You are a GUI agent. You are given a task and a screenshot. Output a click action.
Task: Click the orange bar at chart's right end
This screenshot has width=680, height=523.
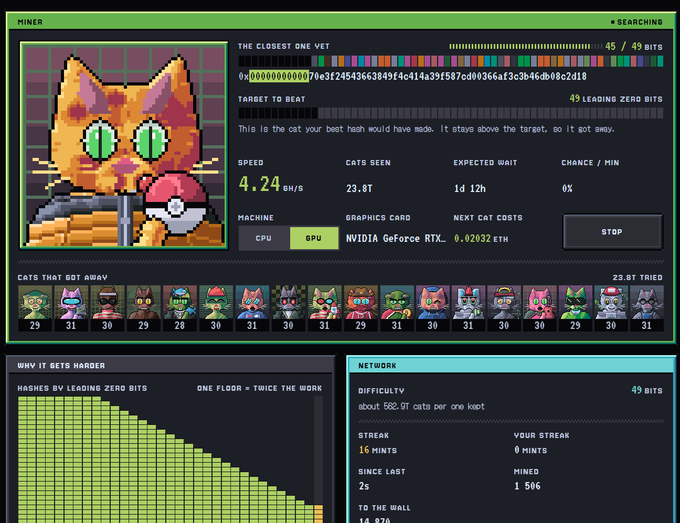(318, 513)
